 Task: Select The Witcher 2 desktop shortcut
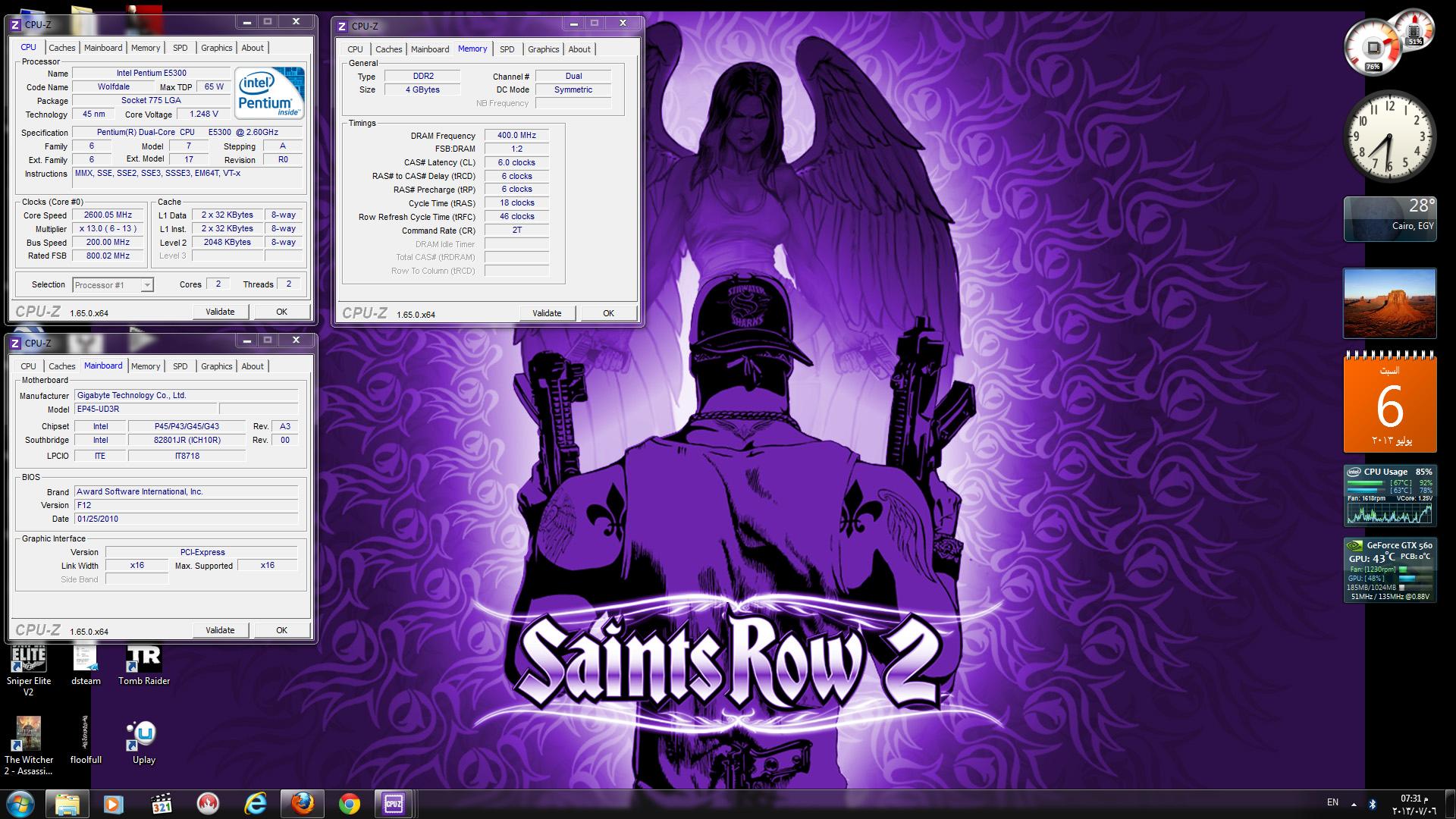tap(28, 746)
